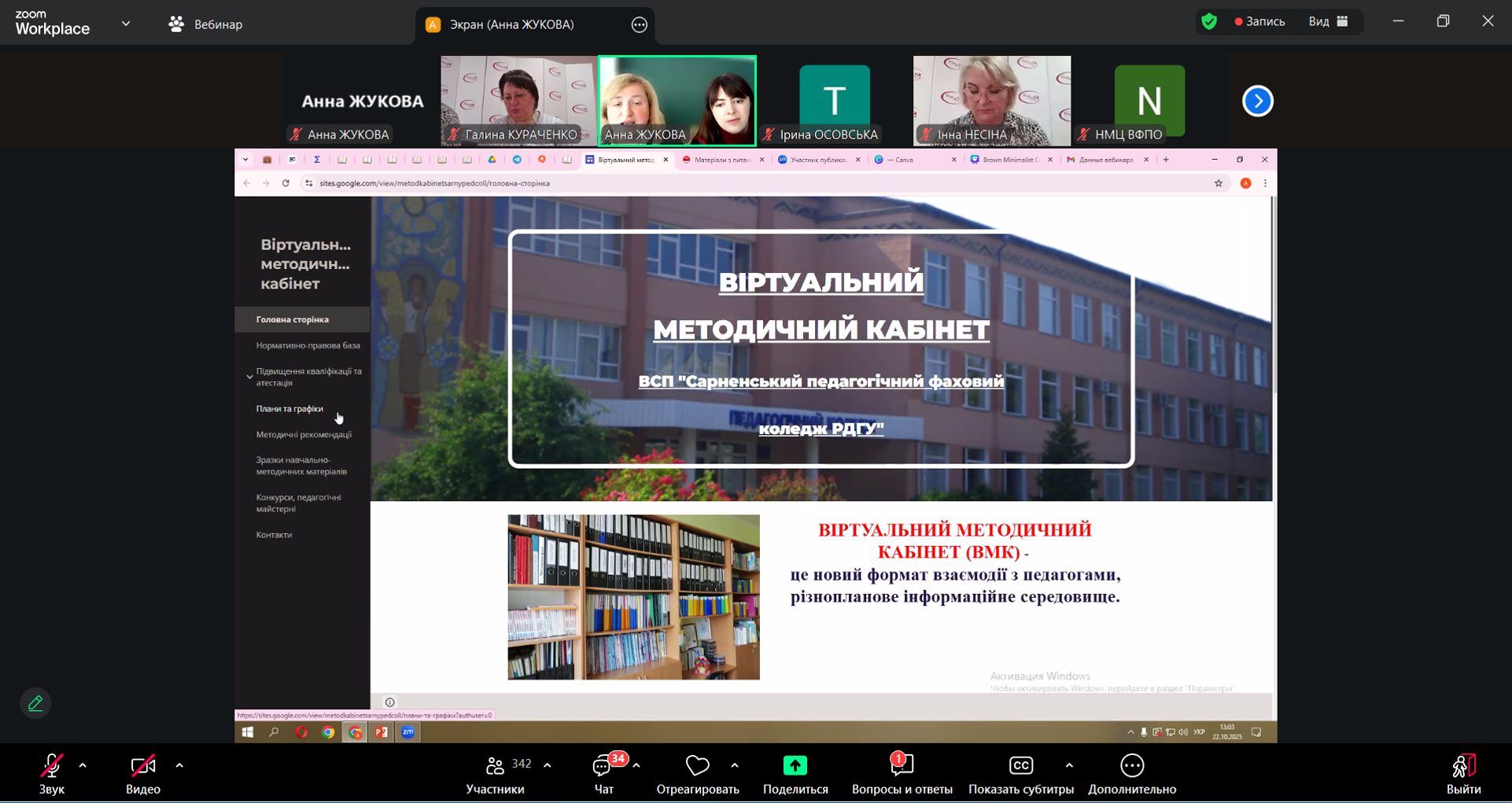This screenshot has height=803, width=1512.
Task: Open screen share options for Анна ЖУКОВА
Action: coord(640,25)
